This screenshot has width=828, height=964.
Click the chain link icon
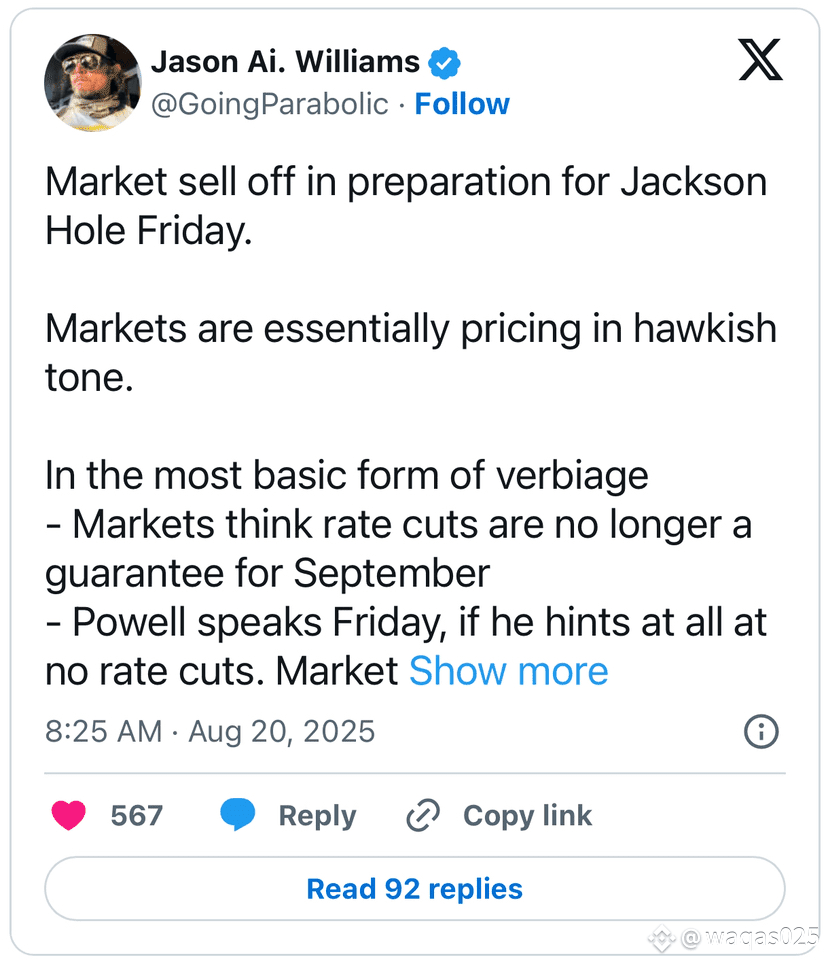tap(423, 816)
